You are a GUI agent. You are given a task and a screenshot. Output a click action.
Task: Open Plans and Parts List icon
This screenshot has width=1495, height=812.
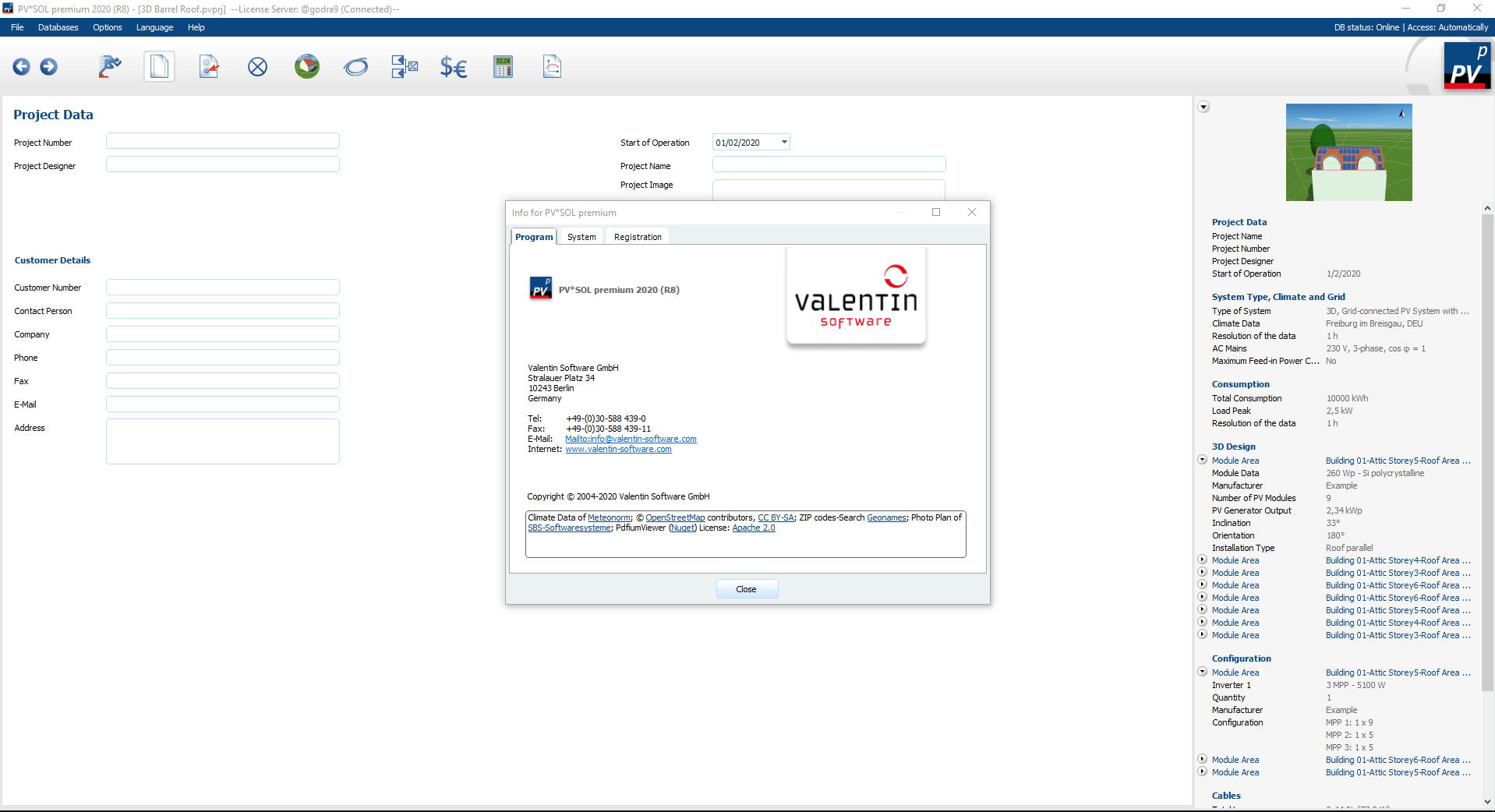click(x=405, y=67)
